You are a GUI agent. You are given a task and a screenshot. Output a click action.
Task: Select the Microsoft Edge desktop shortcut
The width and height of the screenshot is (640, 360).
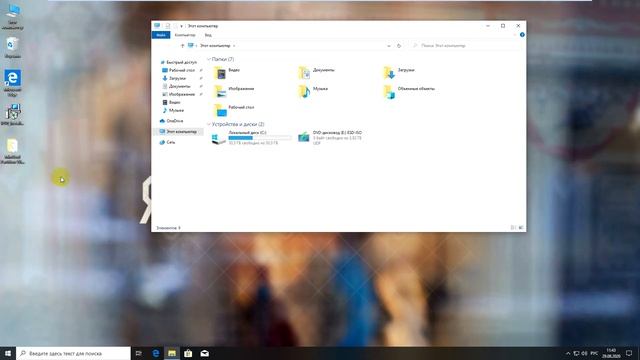coord(13,83)
